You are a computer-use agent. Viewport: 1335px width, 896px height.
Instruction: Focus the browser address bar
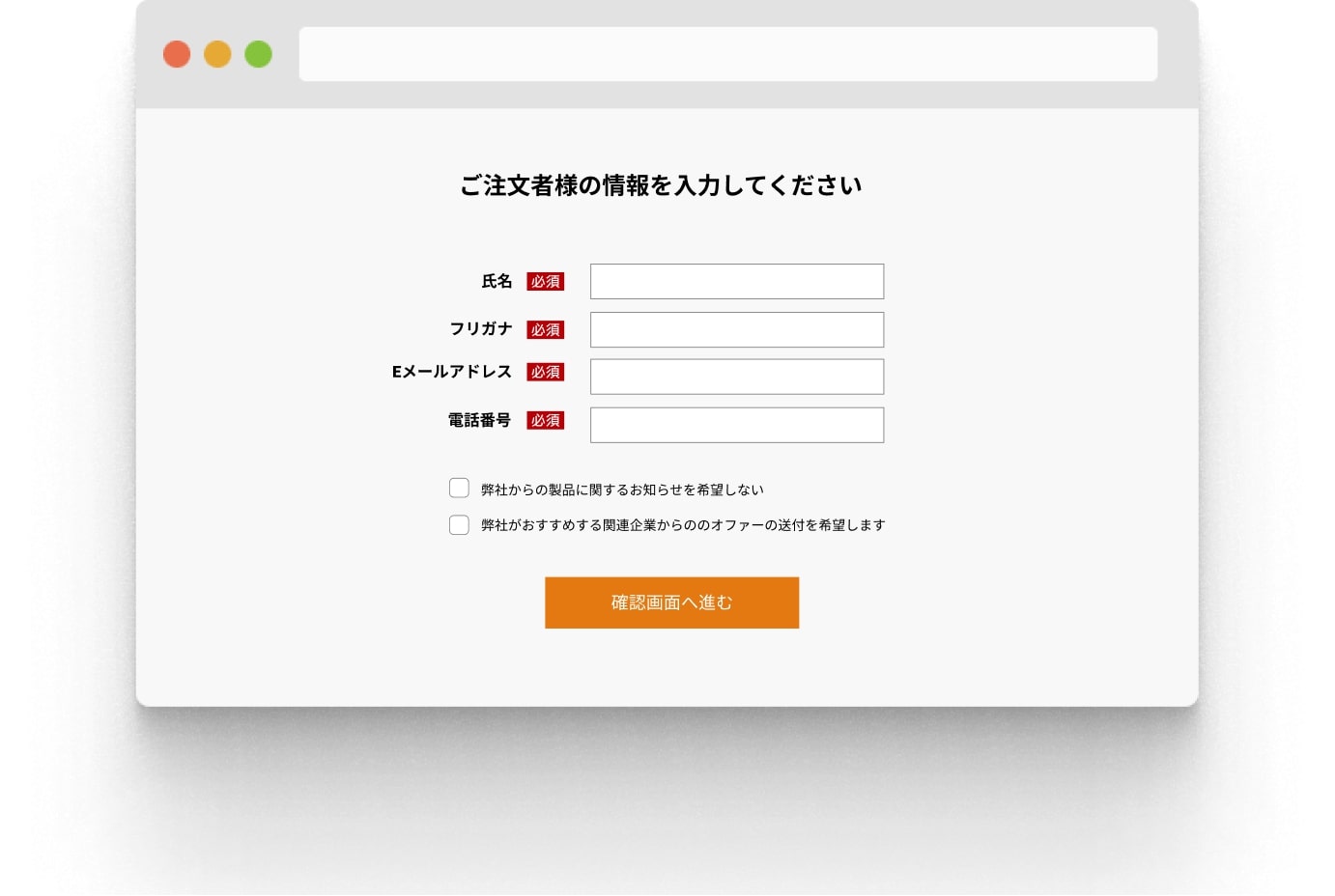727,54
